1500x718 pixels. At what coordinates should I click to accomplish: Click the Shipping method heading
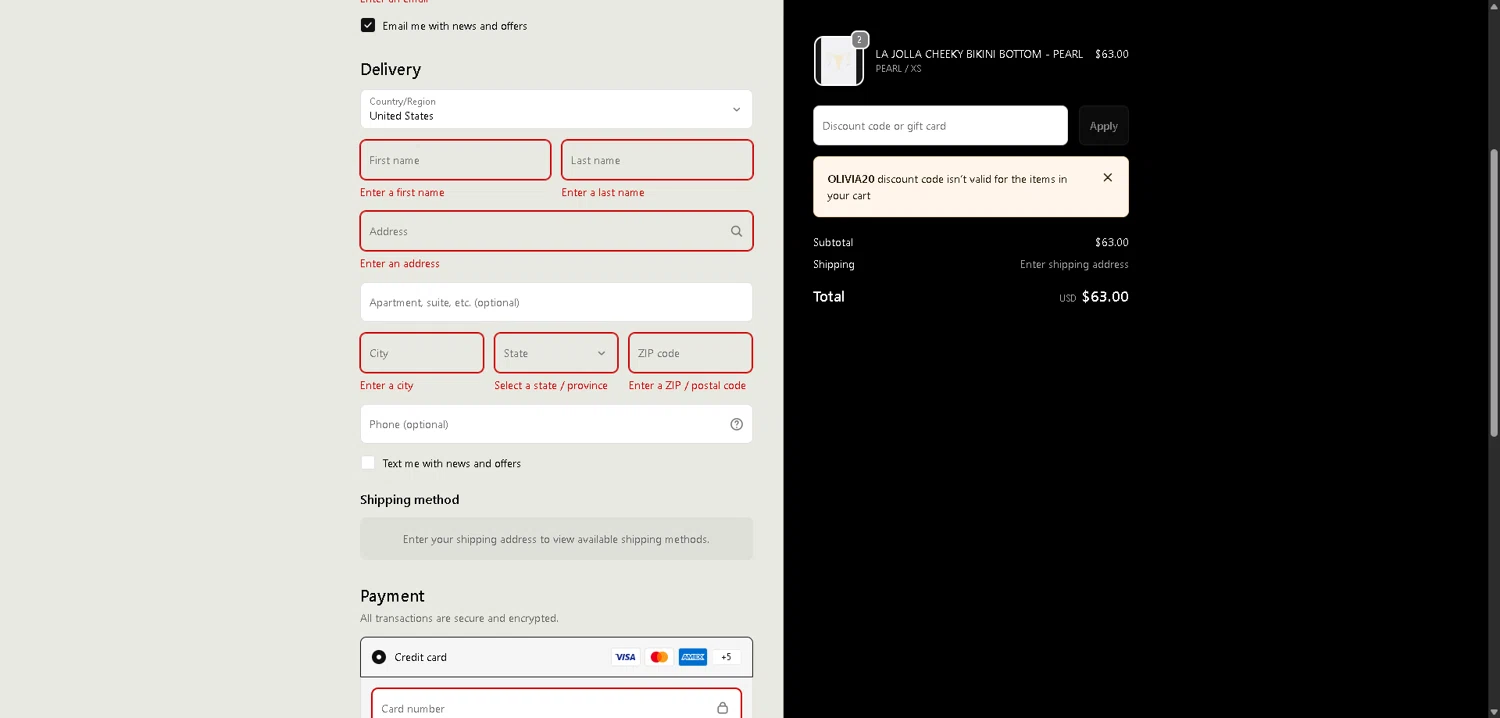pos(410,499)
